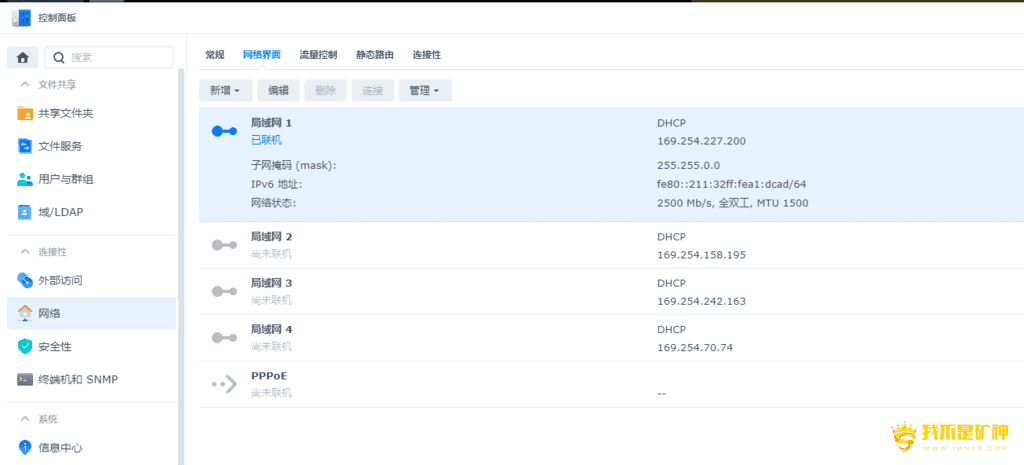1024x465 pixels.
Task: Switch to Traffic Control (流量控制) tab
Action: [x=318, y=55]
